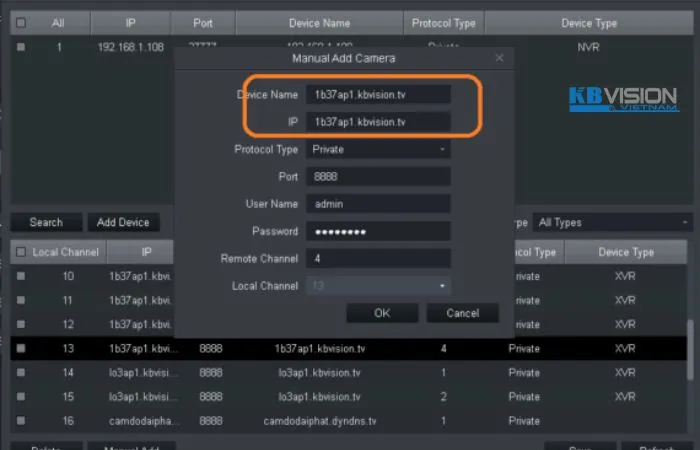Click the Remote Channel field

(378, 259)
